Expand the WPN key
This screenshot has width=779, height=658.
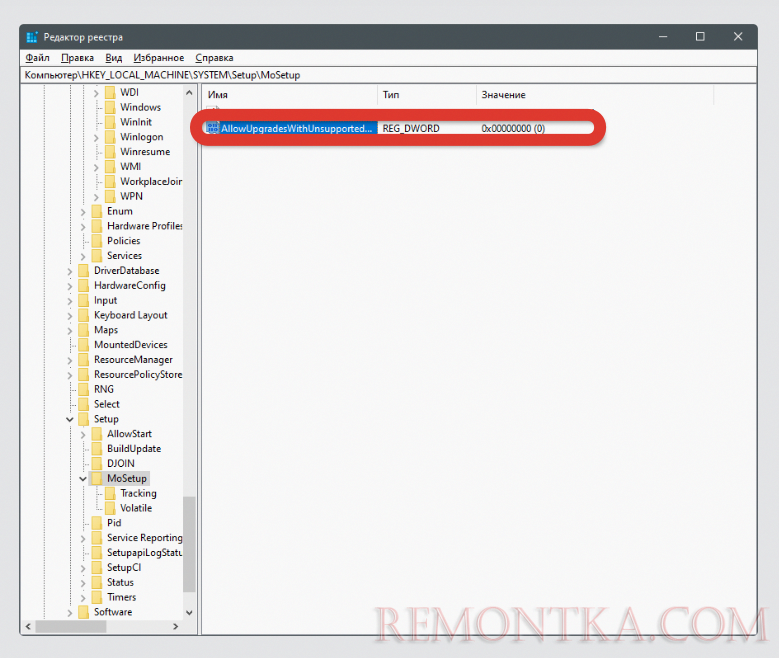pos(96,197)
